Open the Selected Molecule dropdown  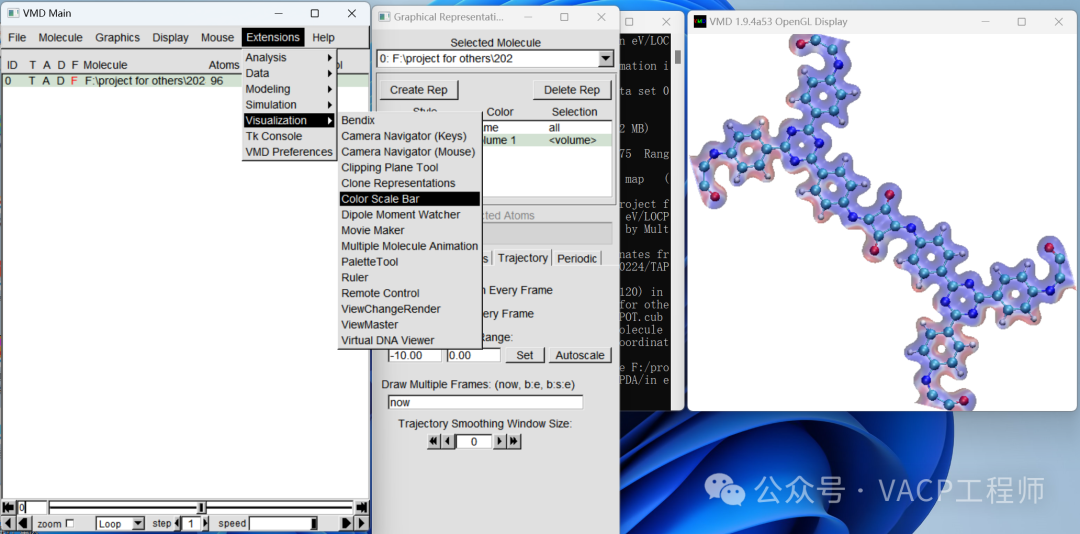click(606, 59)
